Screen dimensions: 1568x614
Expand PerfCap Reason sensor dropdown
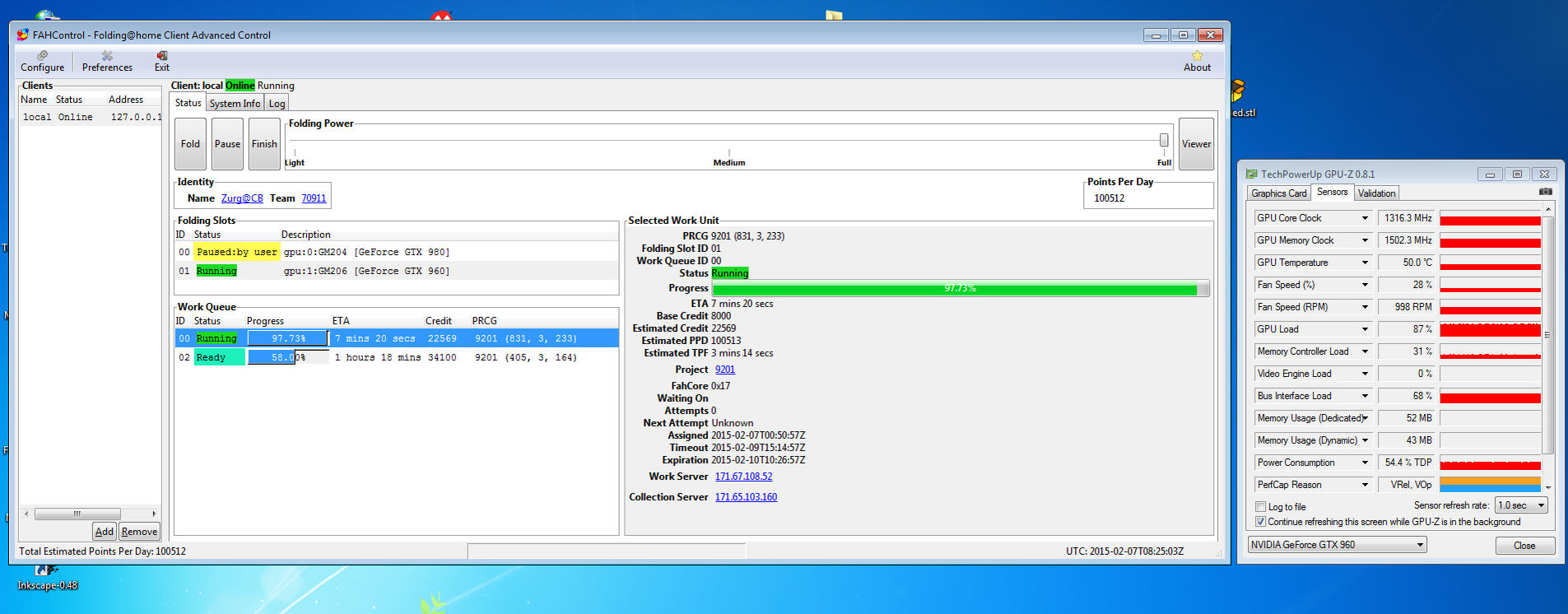point(1365,485)
